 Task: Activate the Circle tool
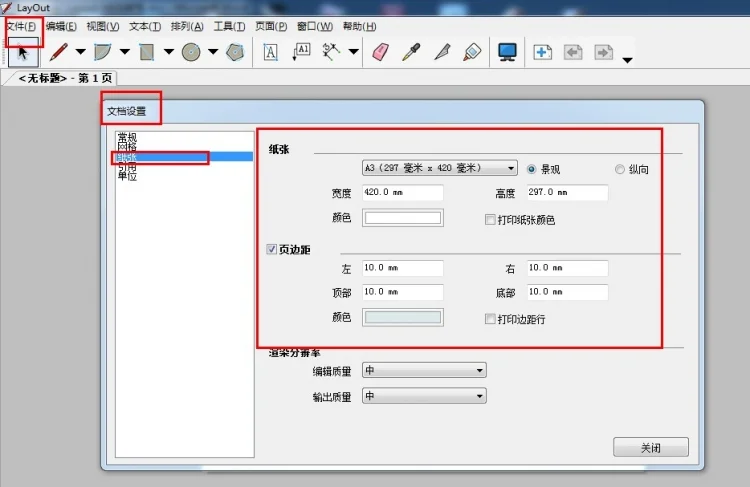[191, 52]
